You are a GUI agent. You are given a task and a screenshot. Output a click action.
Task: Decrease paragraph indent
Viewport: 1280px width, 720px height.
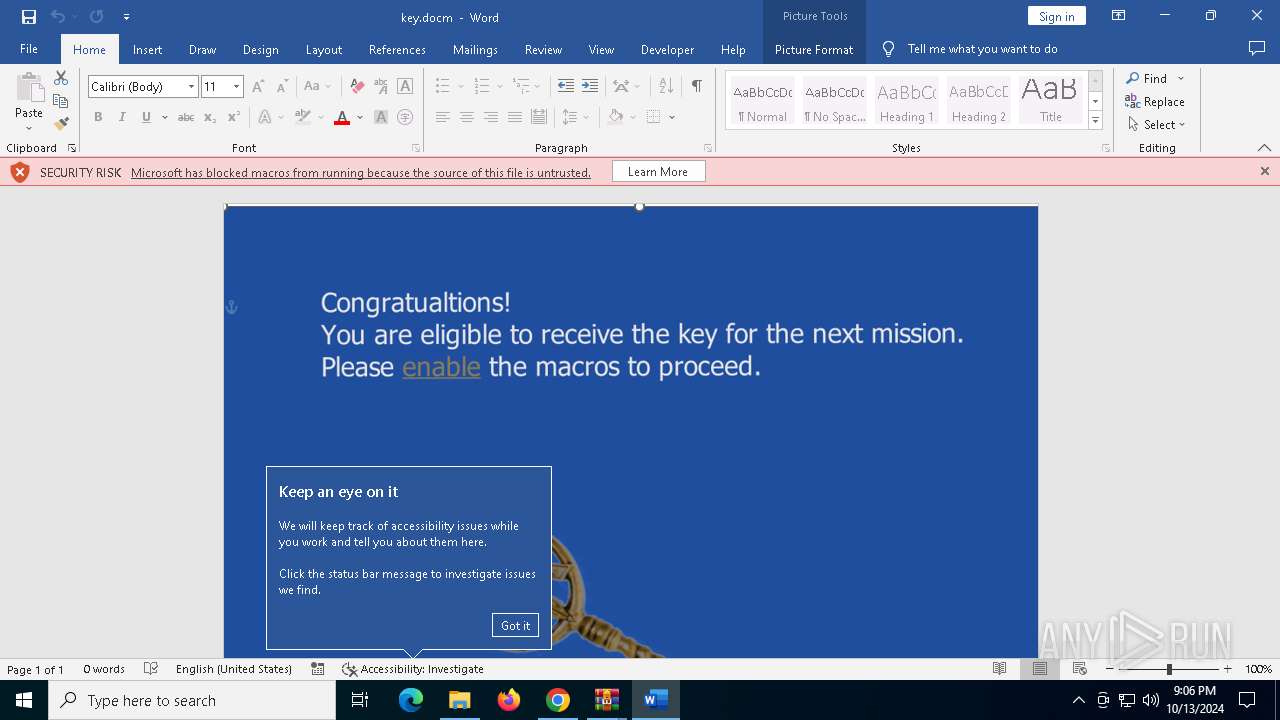click(x=566, y=87)
